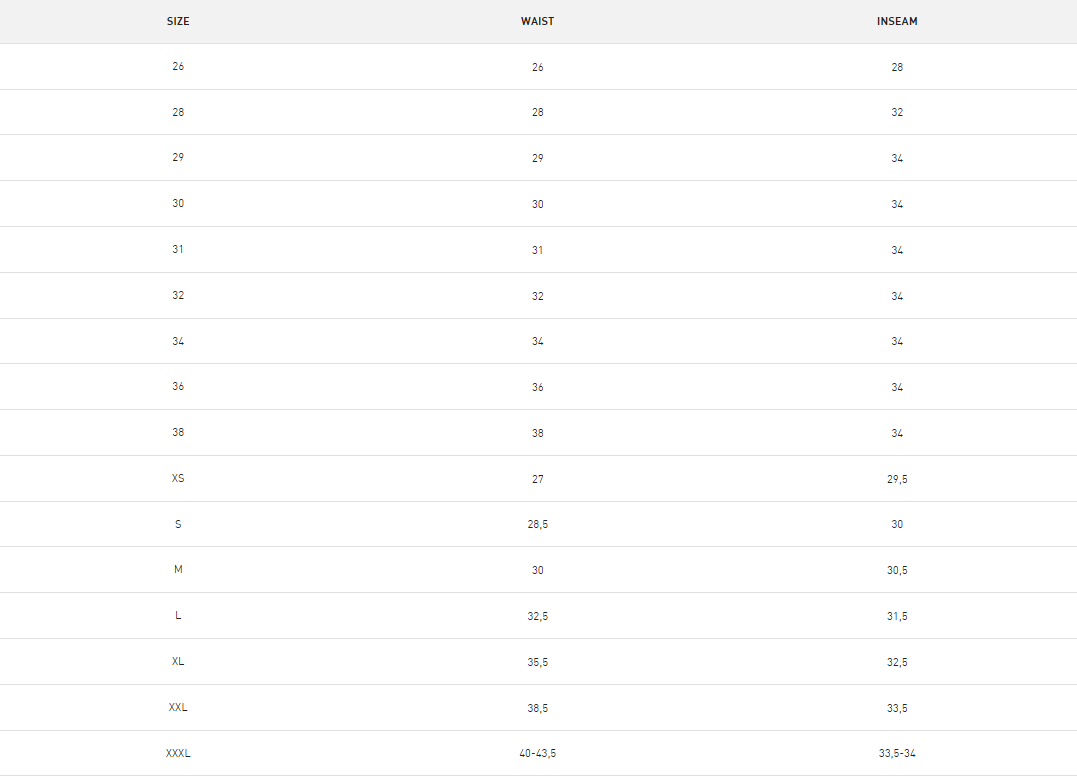The width and height of the screenshot is (1077, 776).
Task: Click the XXXL size label
Action: coord(178,753)
